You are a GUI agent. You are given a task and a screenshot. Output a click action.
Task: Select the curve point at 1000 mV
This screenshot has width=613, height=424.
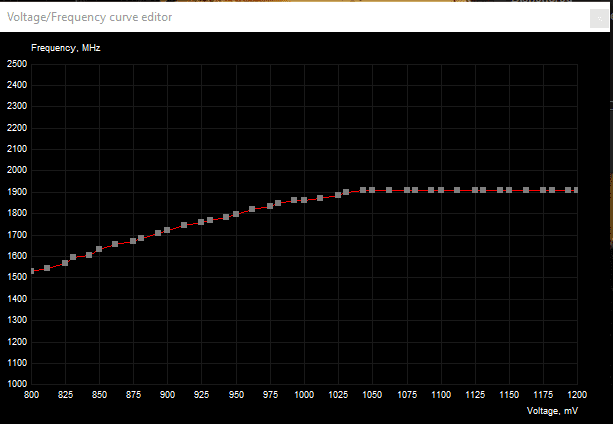click(x=304, y=200)
